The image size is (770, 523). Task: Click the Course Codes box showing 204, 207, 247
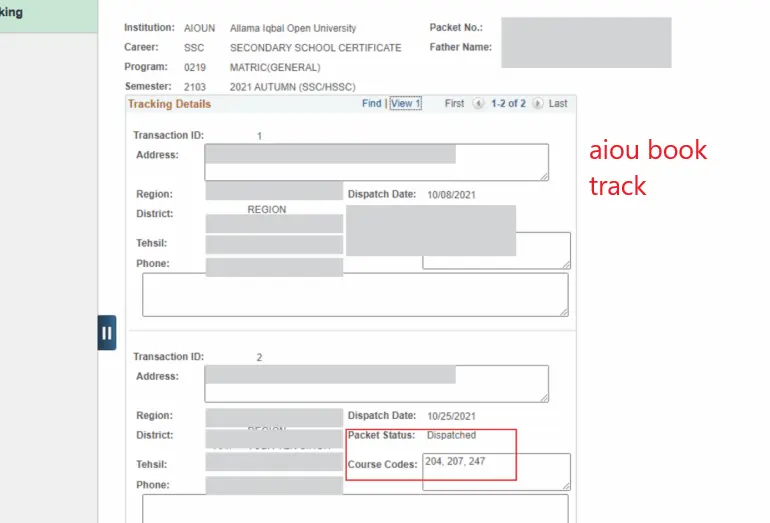pyautogui.click(x=496, y=471)
